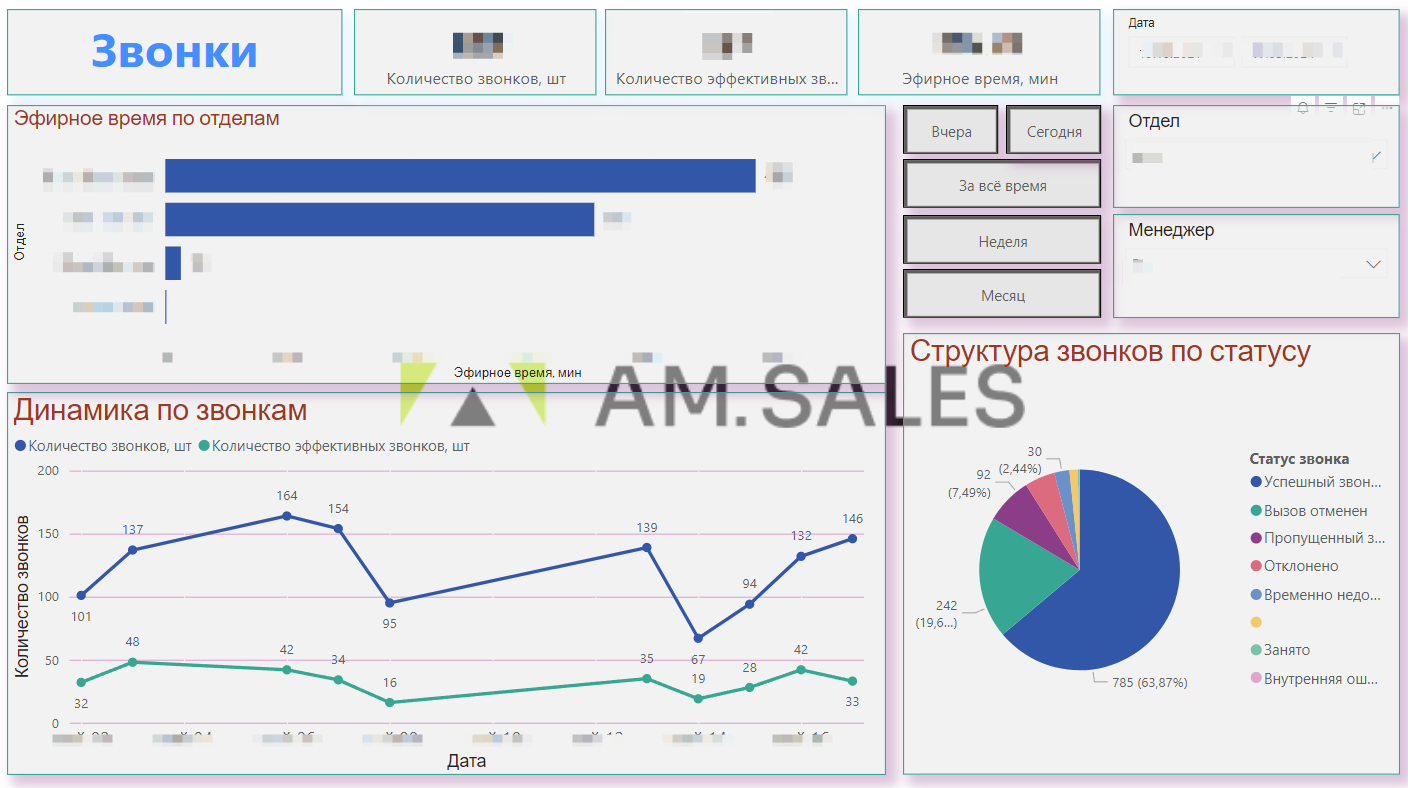Open the filter icon on the Отдел visual
The height and width of the screenshot is (788, 1408).
(x=1331, y=108)
